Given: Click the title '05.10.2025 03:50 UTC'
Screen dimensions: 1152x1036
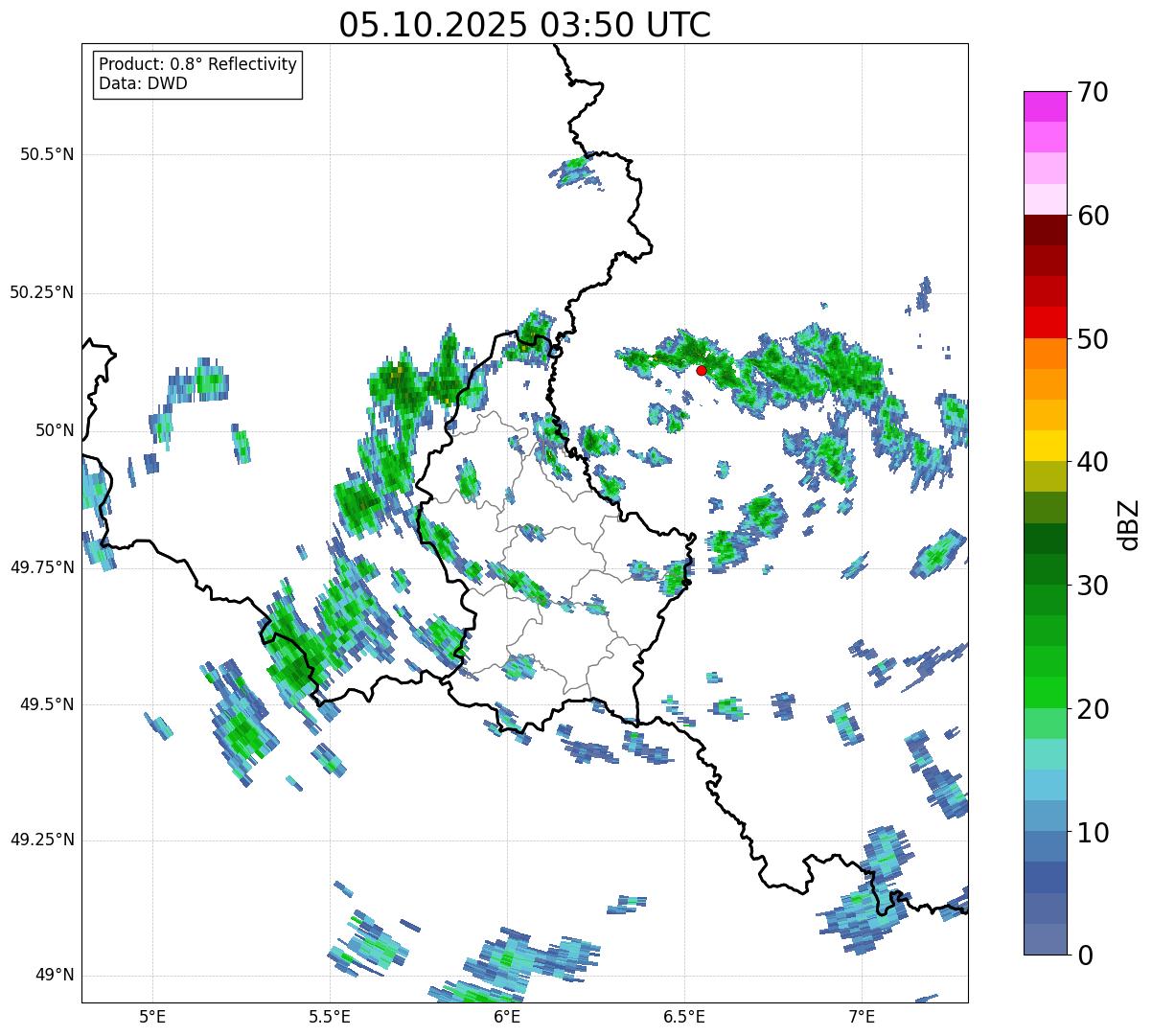Looking at the screenshot, I should click(x=525, y=25).
